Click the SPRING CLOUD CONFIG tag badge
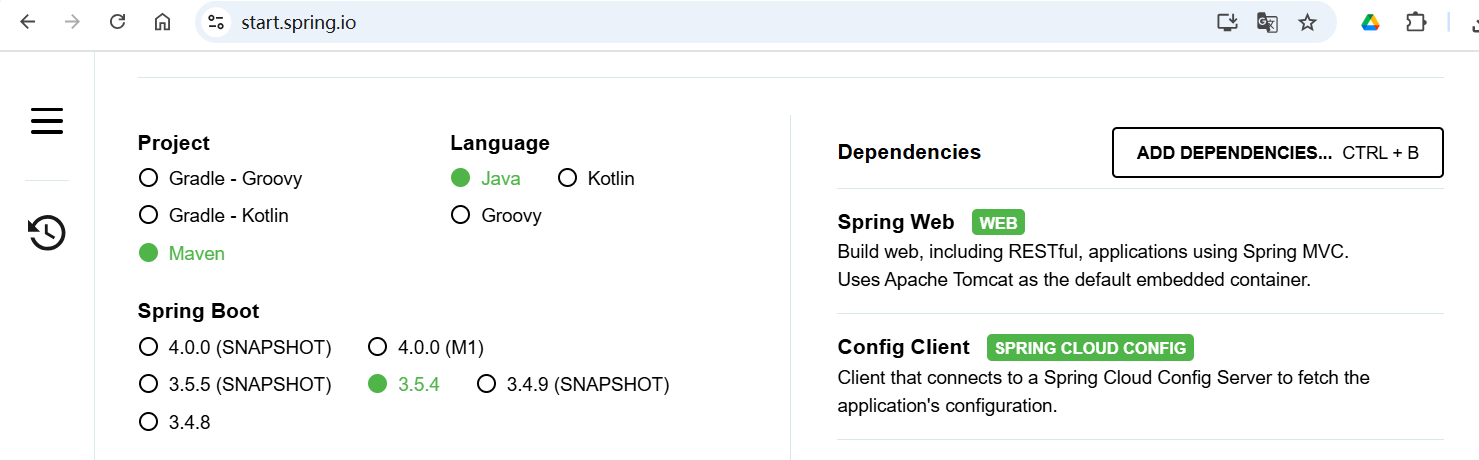Image resolution: width=1479 pixels, height=460 pixels. (1090, 348)
